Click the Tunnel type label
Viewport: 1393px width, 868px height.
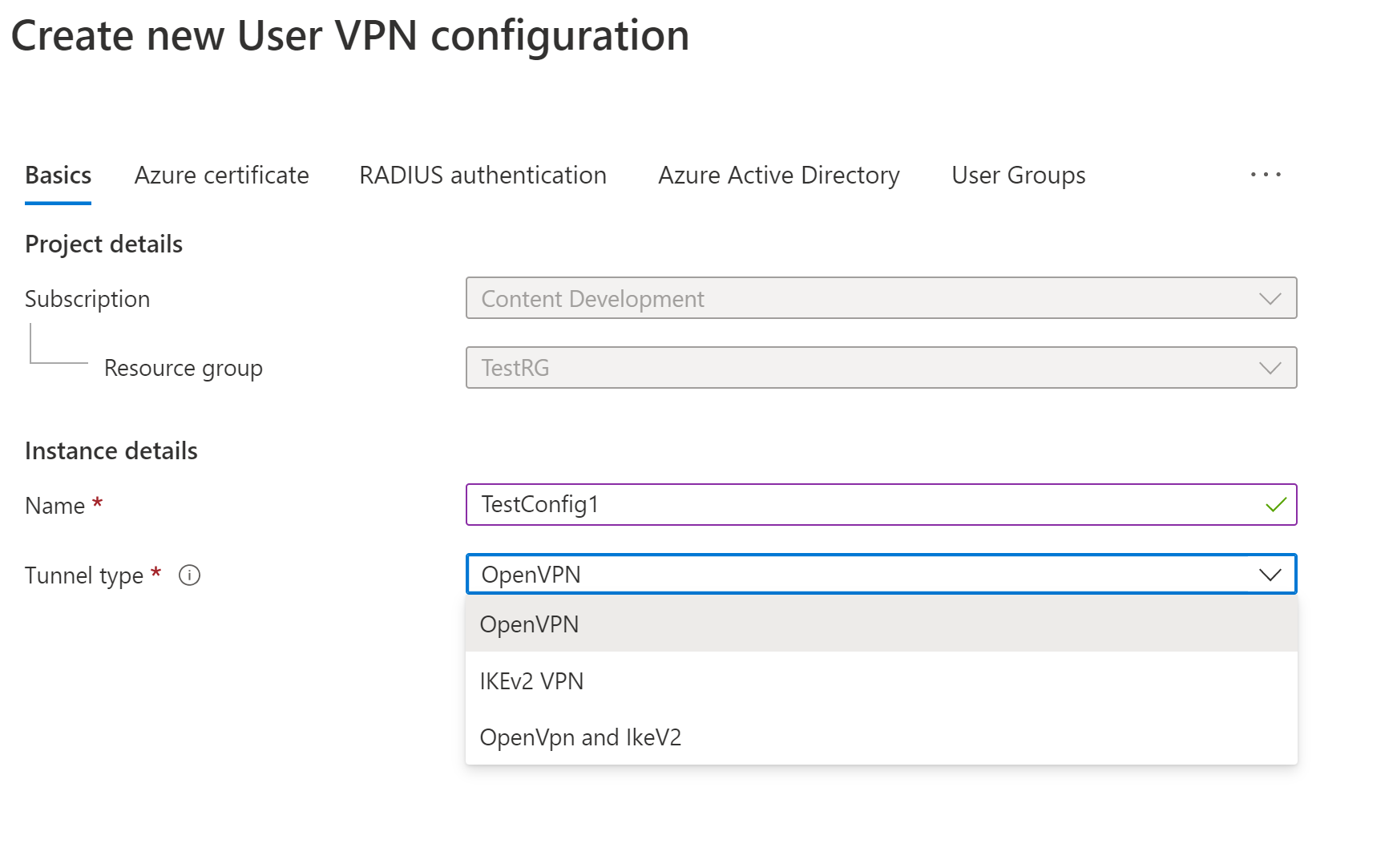point(84,575)
